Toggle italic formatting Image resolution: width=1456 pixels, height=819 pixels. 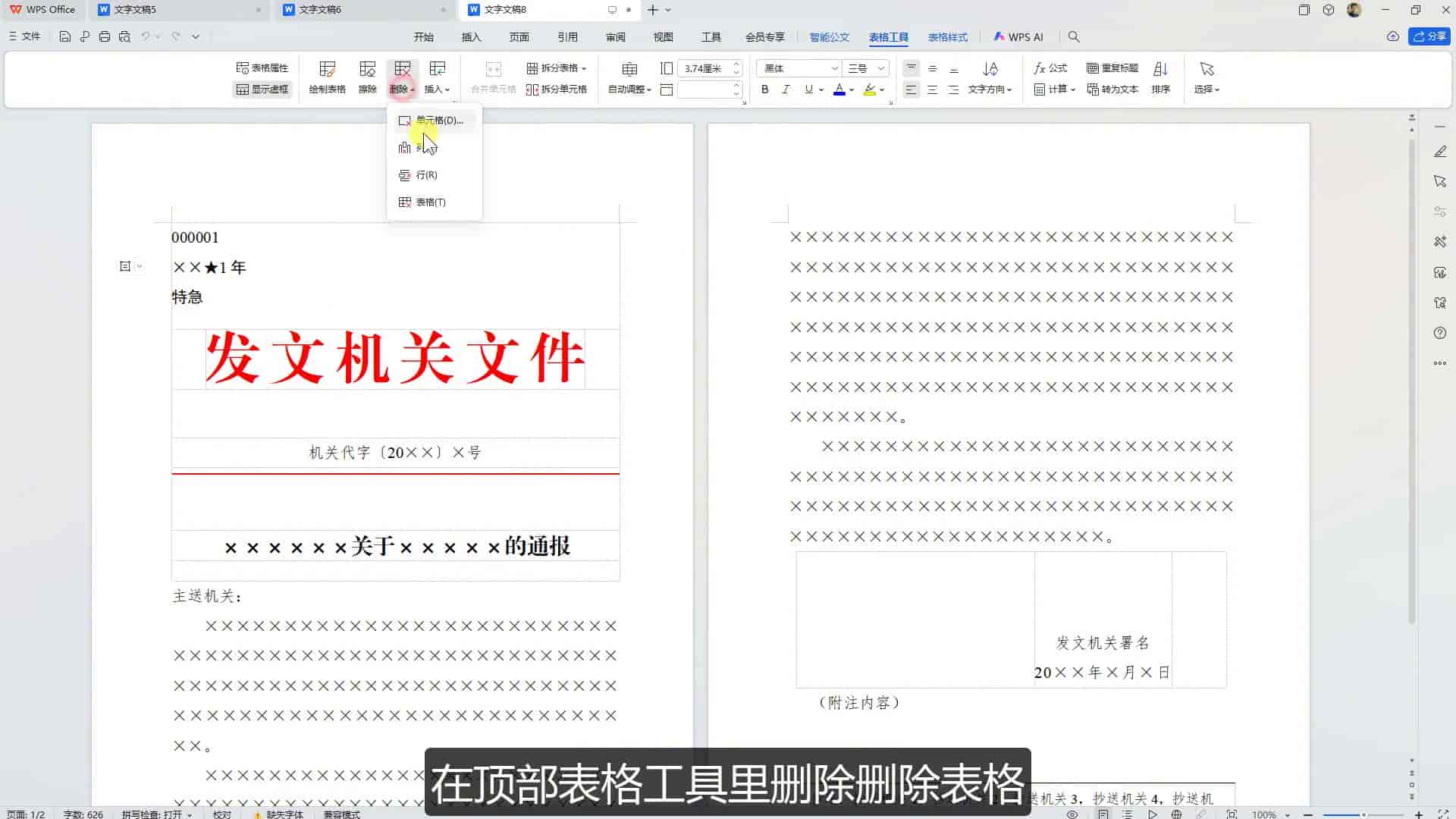(786, 89)
